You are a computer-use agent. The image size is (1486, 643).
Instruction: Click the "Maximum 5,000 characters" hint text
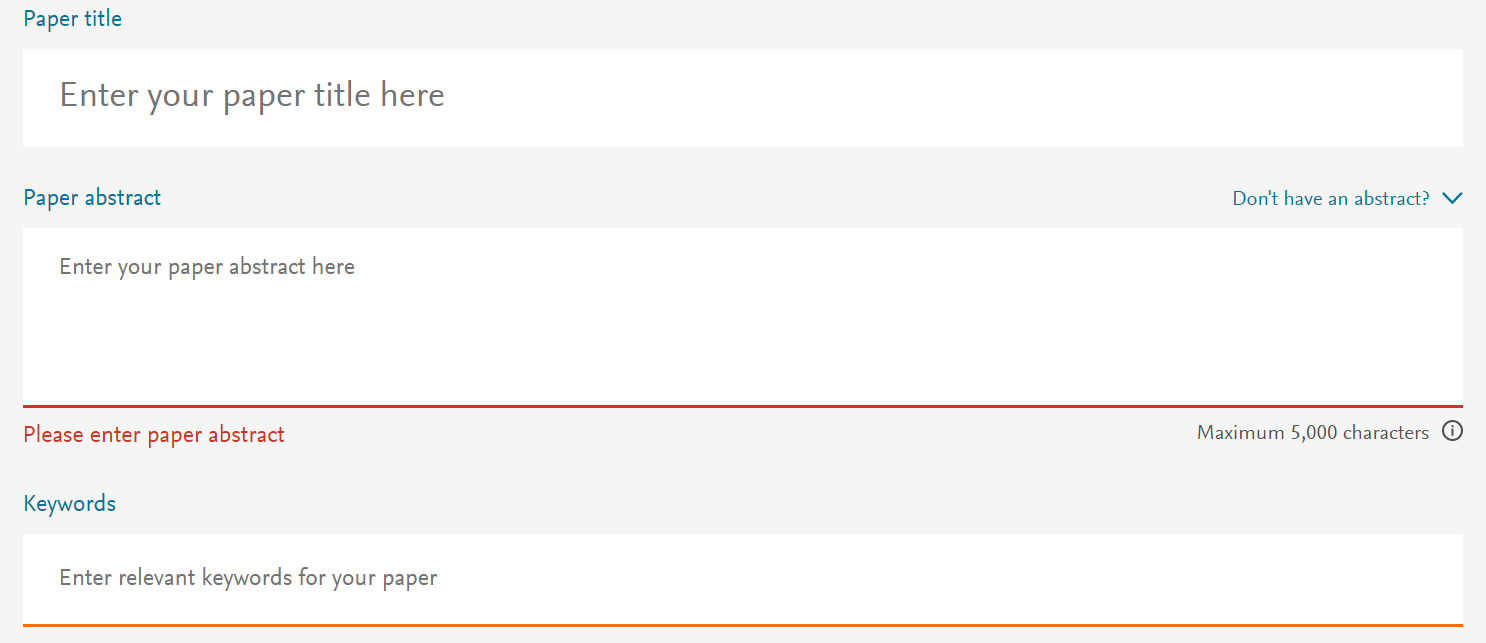pos(1313,433)
